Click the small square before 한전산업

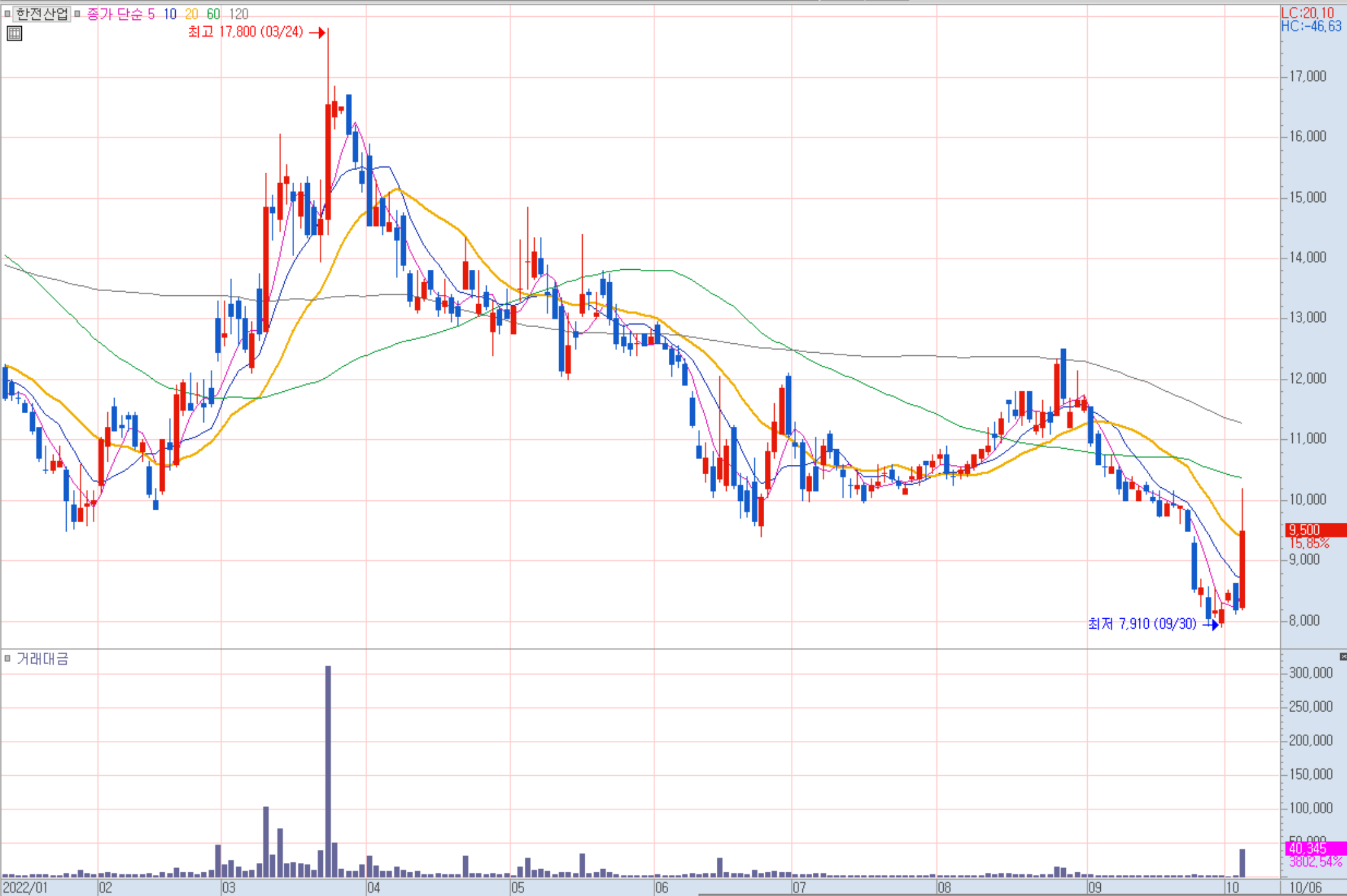7,13
